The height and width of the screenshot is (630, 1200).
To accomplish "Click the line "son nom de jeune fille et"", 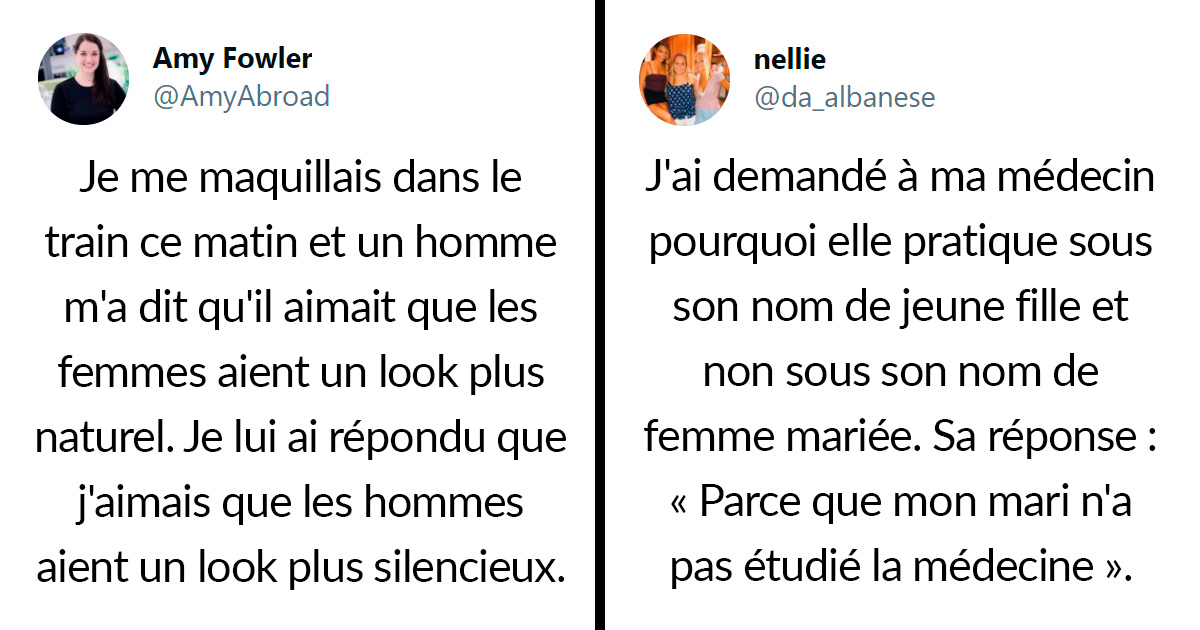I will pos(900,308).
